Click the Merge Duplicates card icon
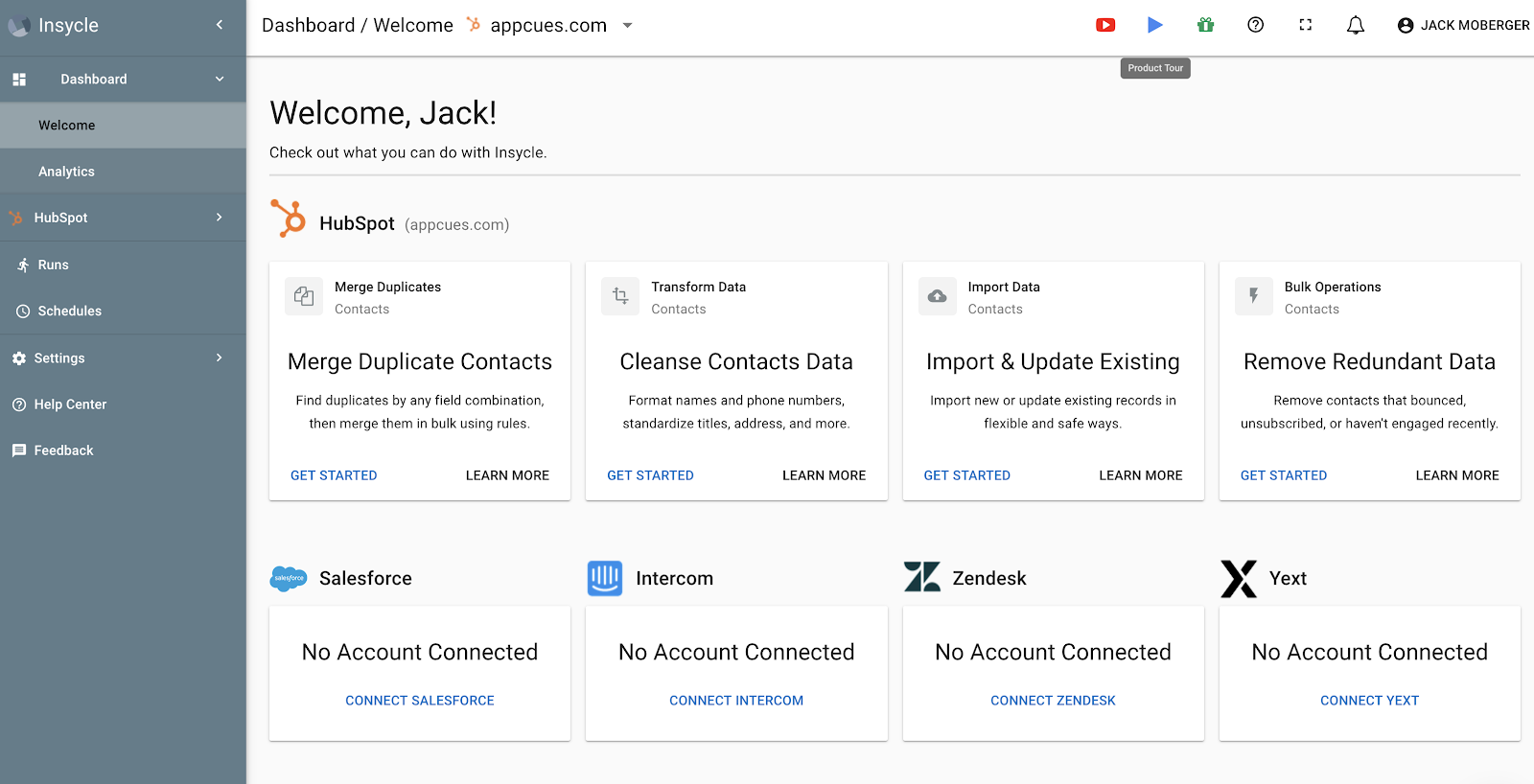 [x=304, y=296]
